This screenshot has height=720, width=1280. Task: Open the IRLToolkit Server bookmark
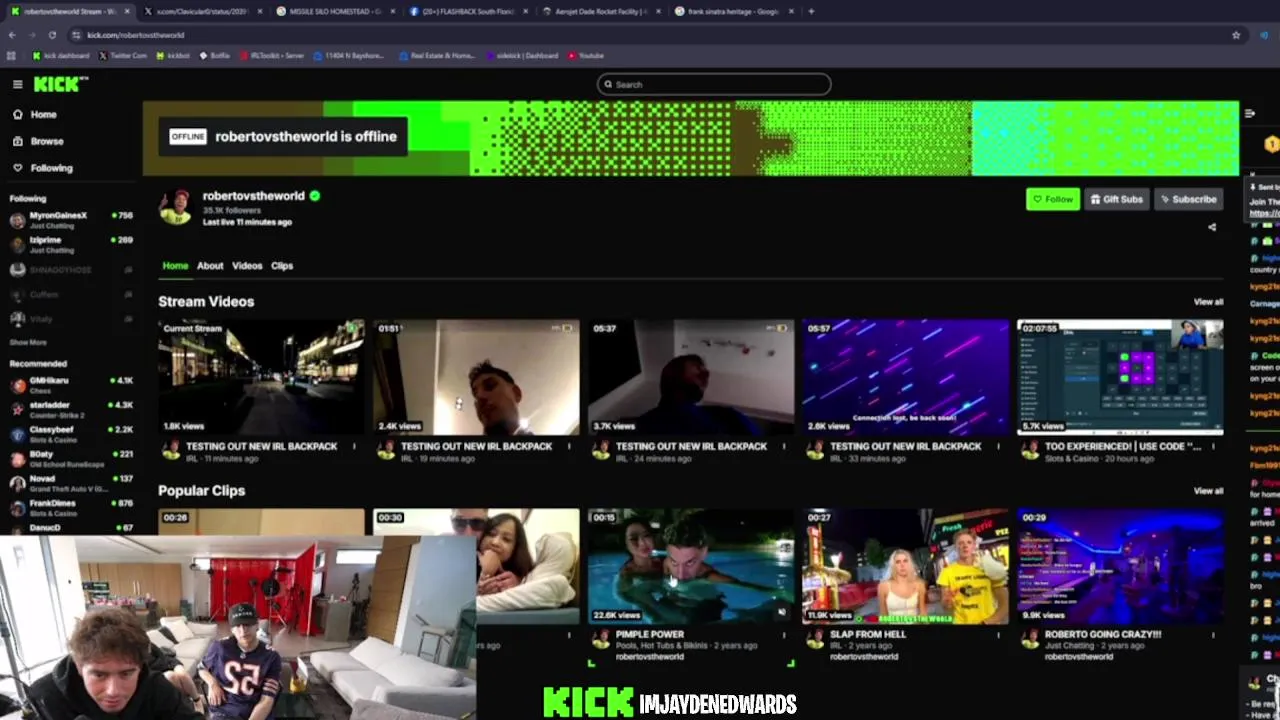coord(272,56)
